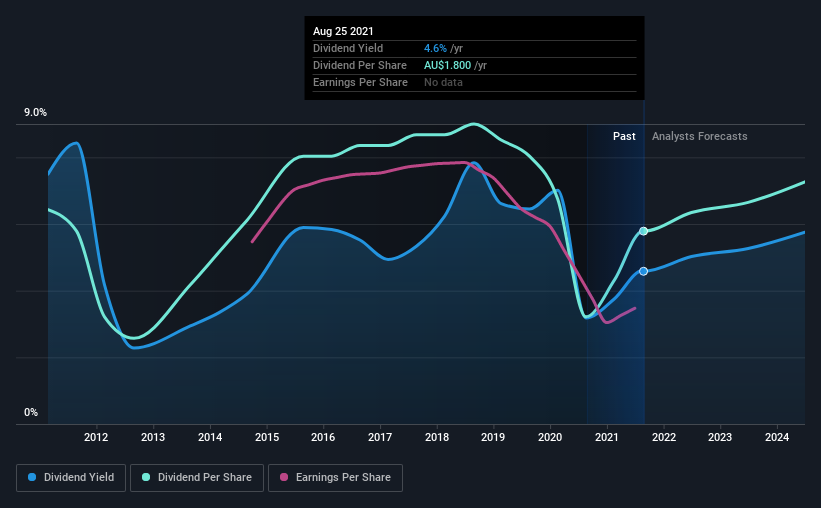
Task: Click the tooltip Dividend Yield row label
Action: click(348, 48)
